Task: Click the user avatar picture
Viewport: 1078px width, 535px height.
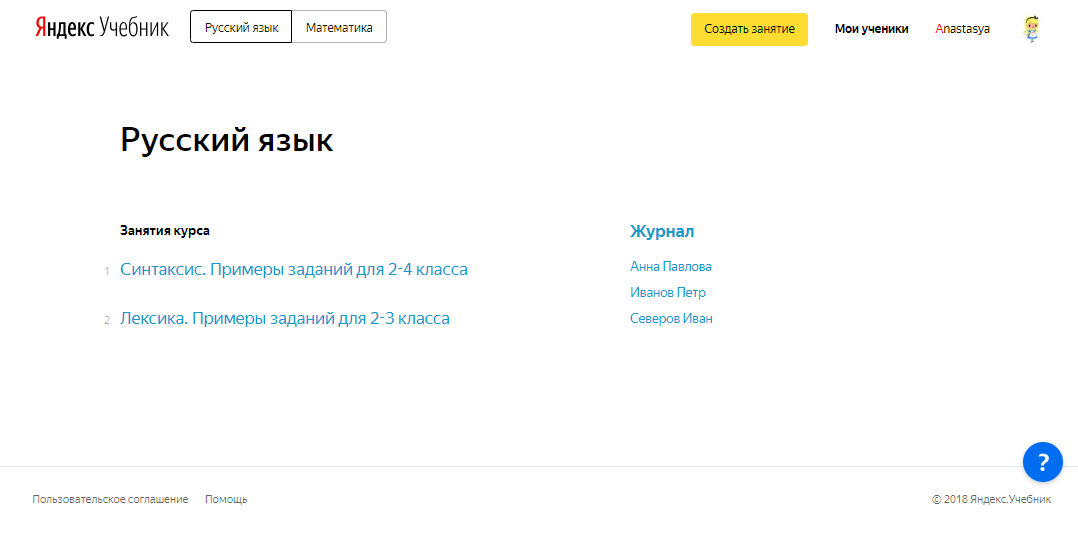Action: [1031, 29]
